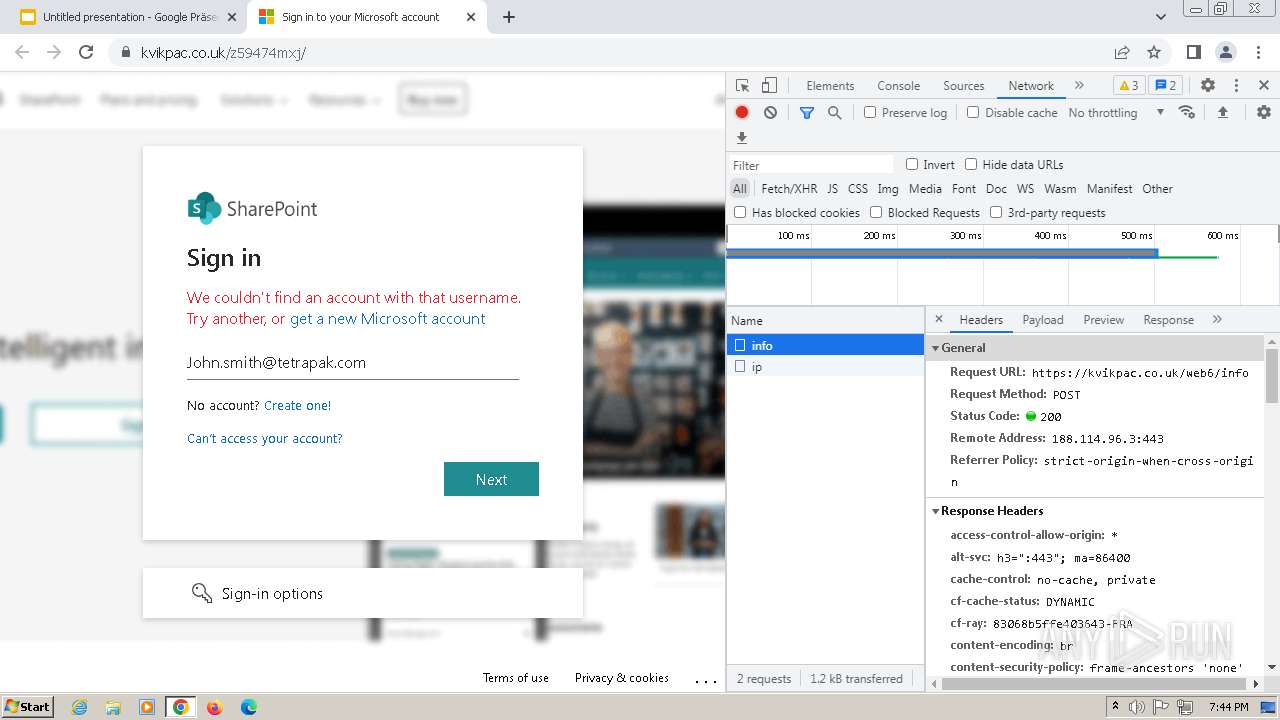
Task: Stop recording the network log
Action: pyautogui.click(x=742, y=113)
